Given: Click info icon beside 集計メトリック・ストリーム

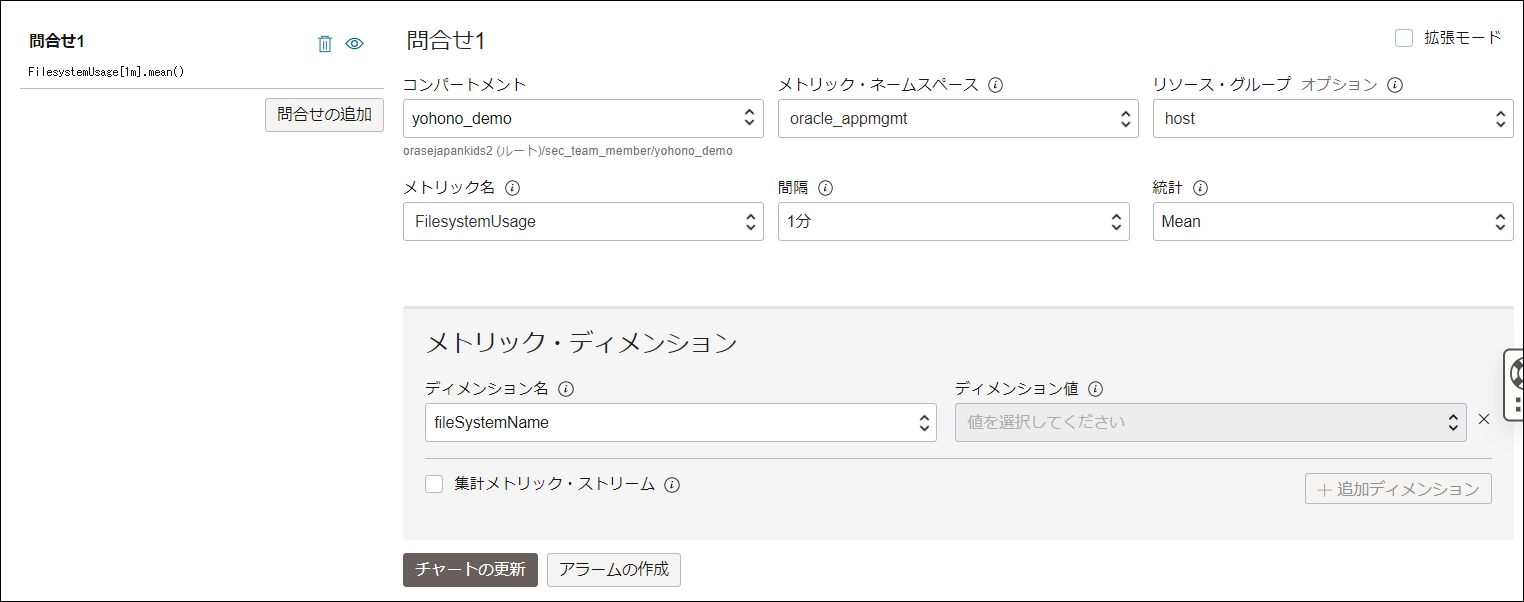Looking at the screenshot, I should [672, 485].
